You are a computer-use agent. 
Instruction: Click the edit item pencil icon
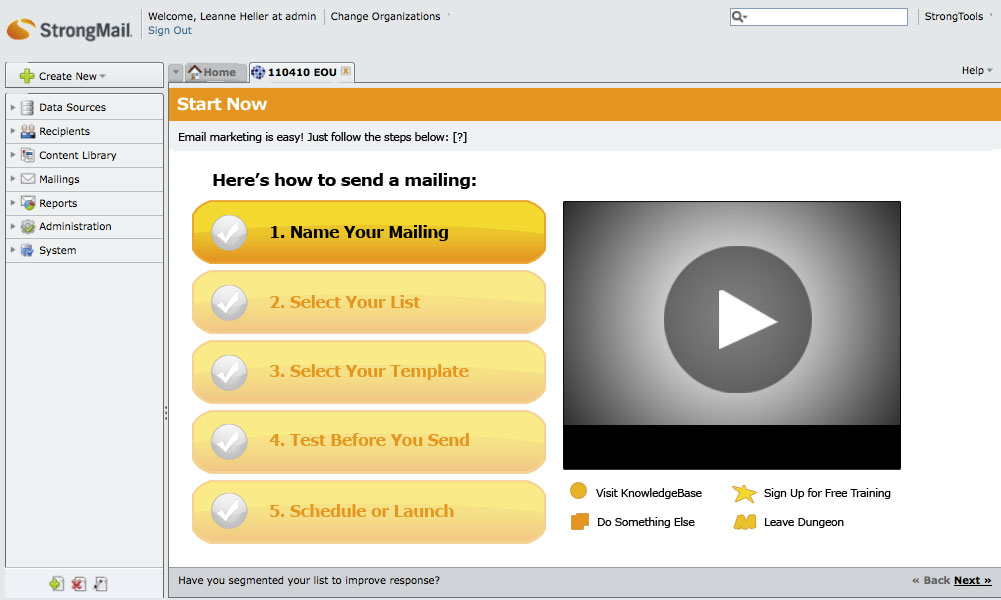100,583
